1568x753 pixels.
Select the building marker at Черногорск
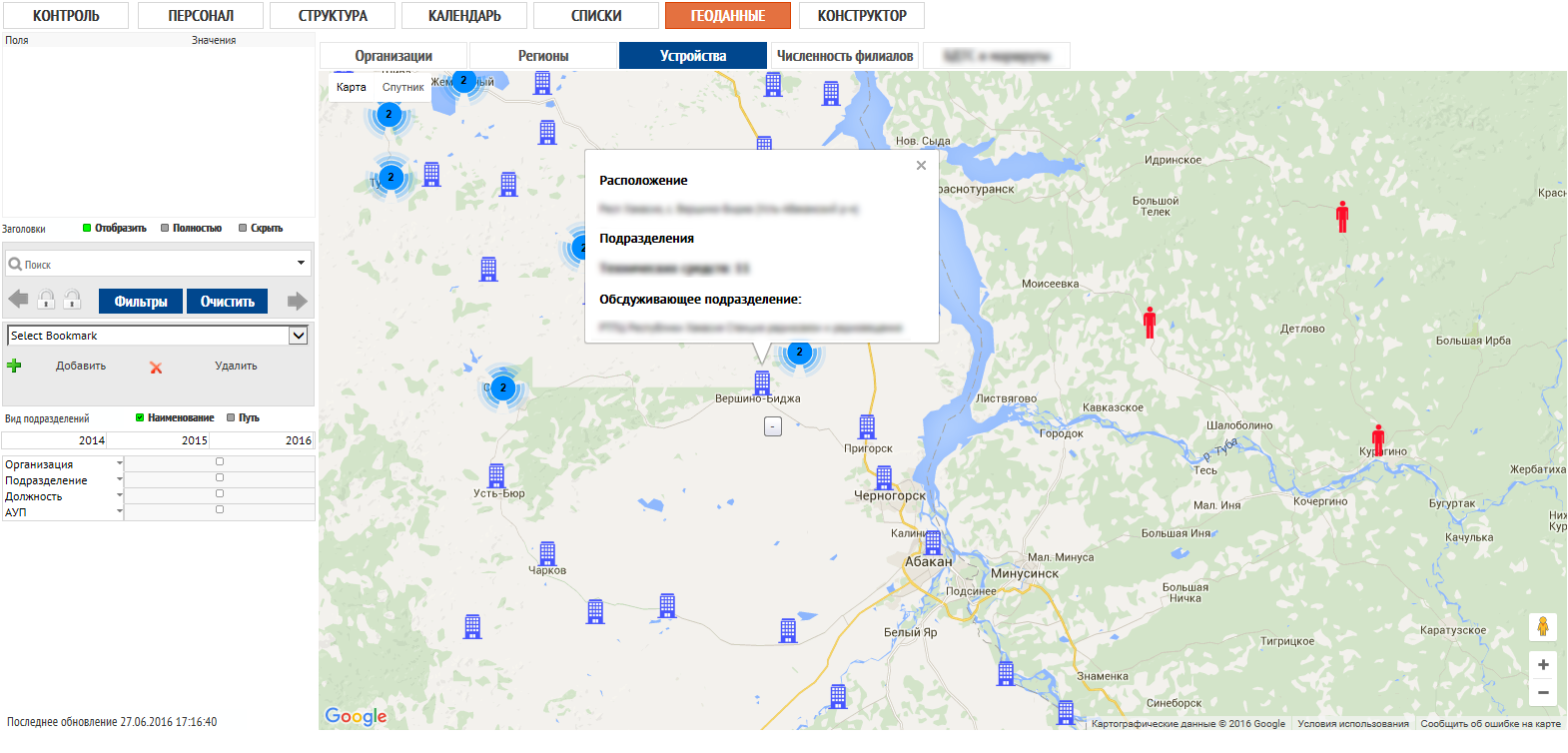tap(884, 477)
